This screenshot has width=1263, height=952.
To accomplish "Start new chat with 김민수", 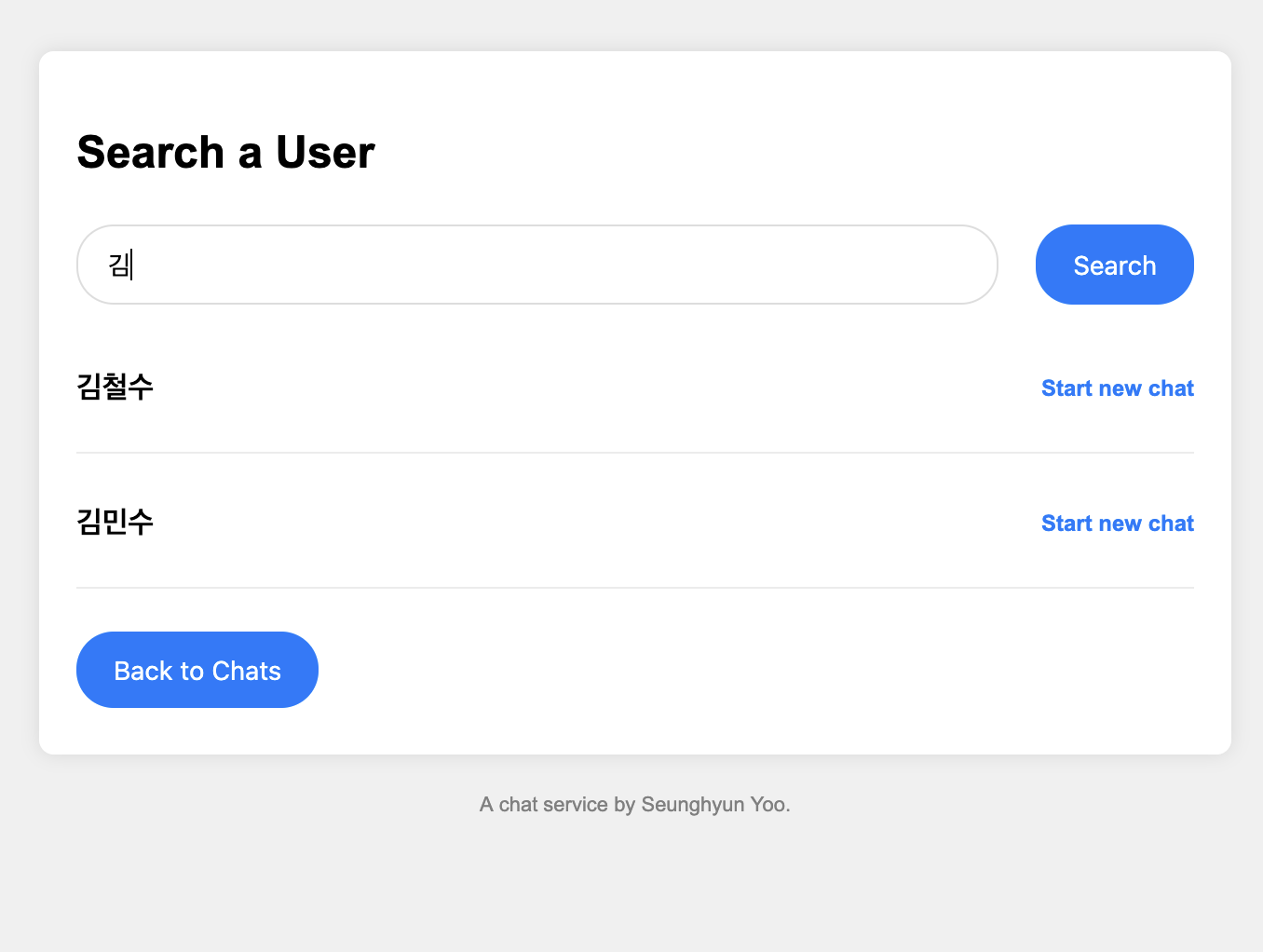I will click(1117, 524).
